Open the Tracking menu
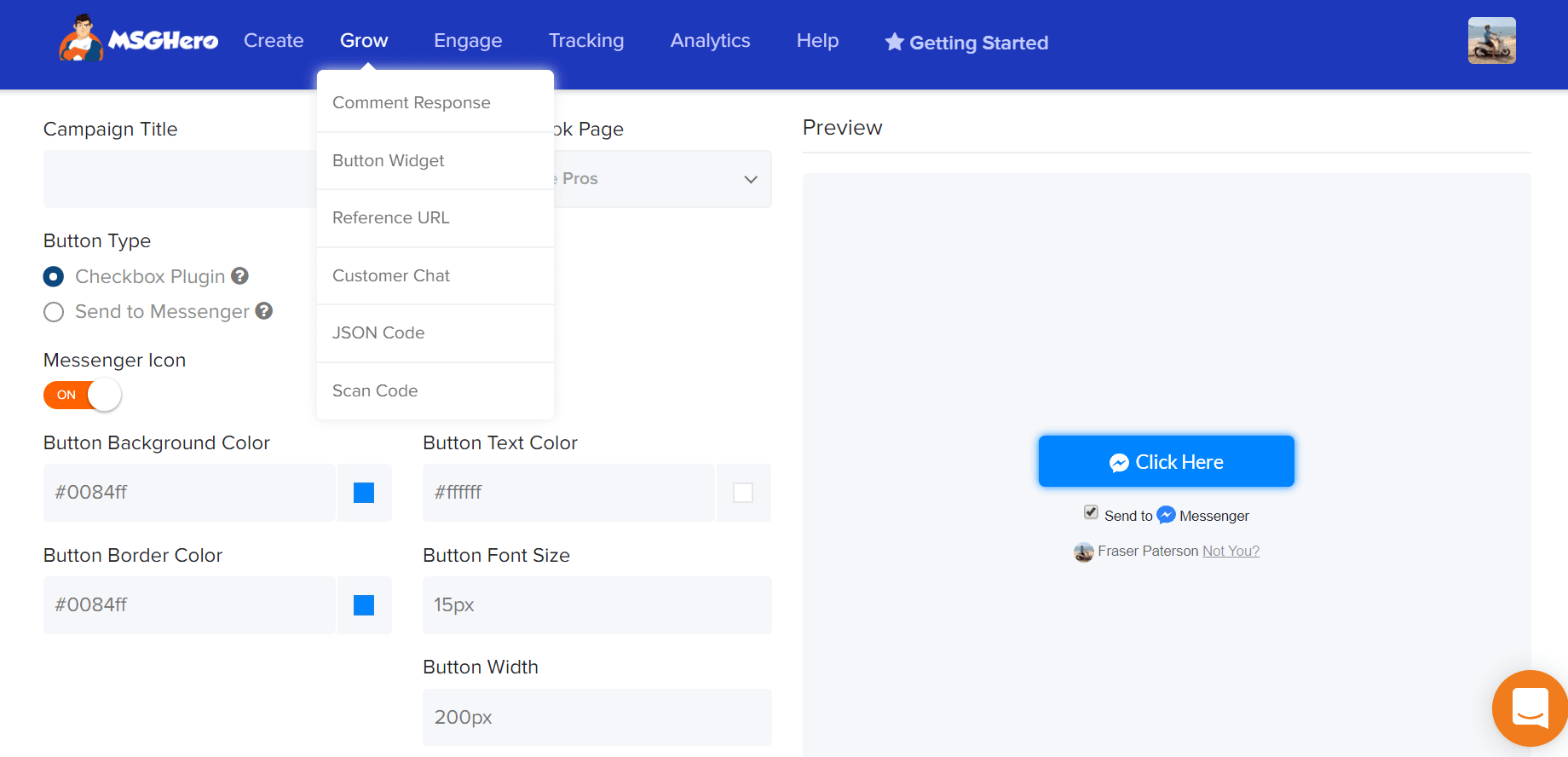The height and width of the screenshot is (757, 1568). point(586,41)
